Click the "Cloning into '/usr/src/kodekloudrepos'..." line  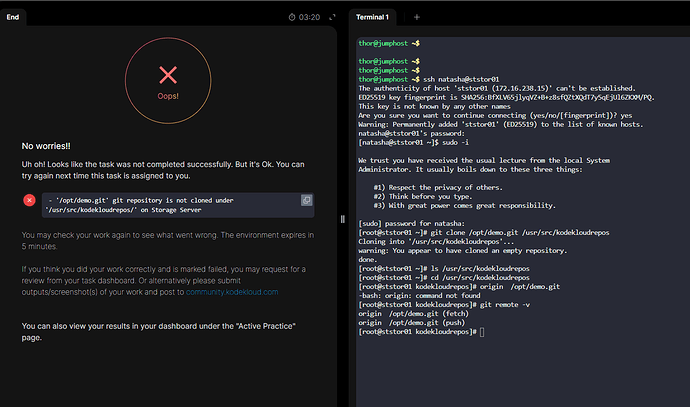pos(436,242)
